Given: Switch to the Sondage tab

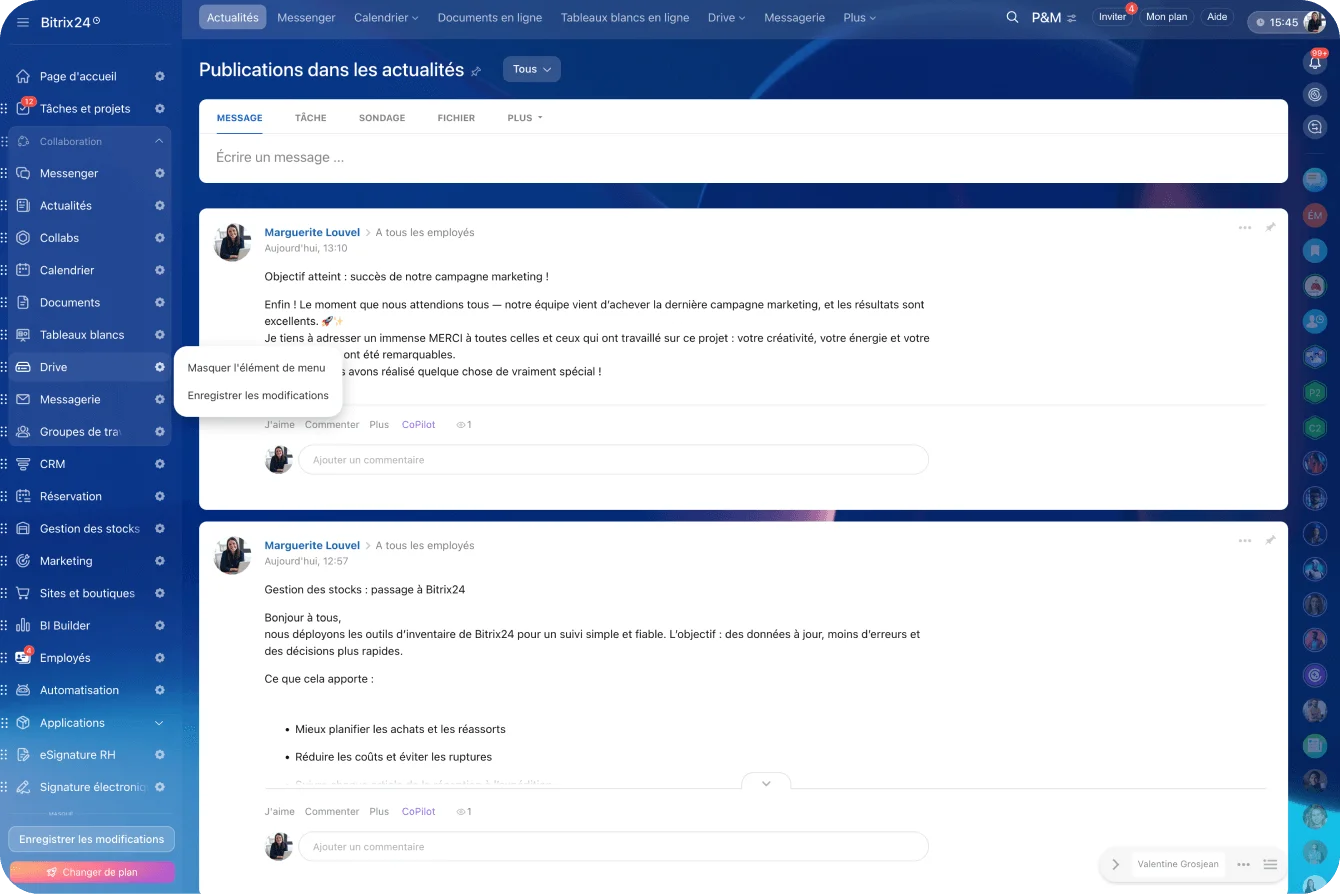Looking at the screenshot, I should pyautogui.click(x=382, y=118).
